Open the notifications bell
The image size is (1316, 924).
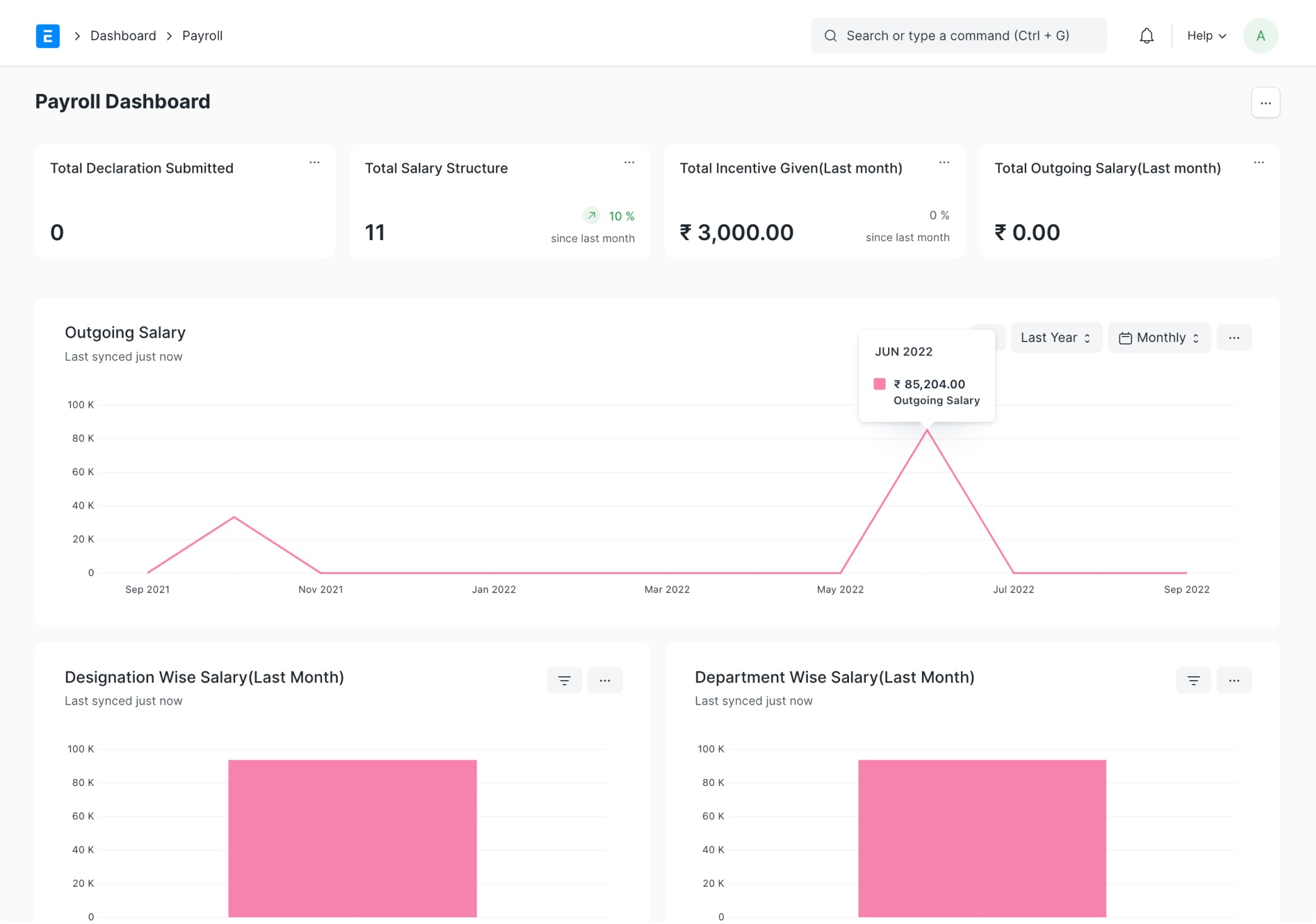tap(1146, 36)
